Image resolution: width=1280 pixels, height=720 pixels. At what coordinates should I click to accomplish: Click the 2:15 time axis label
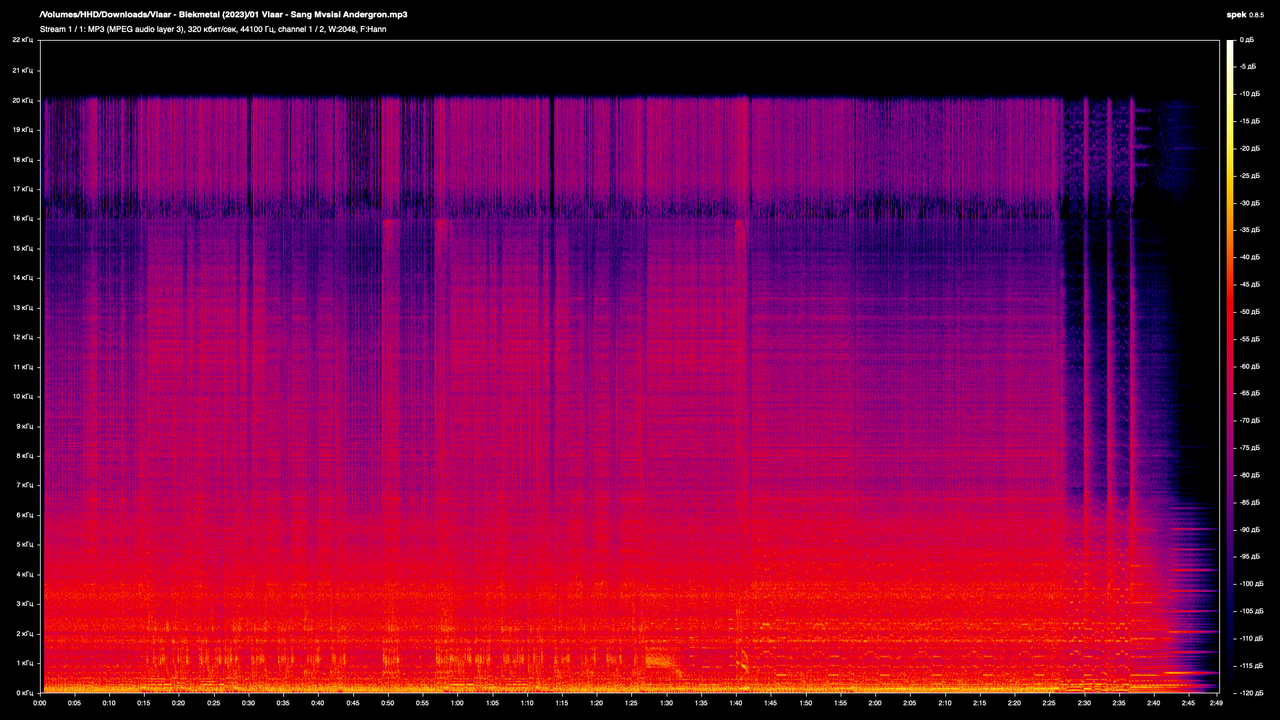tap(980, 703)
